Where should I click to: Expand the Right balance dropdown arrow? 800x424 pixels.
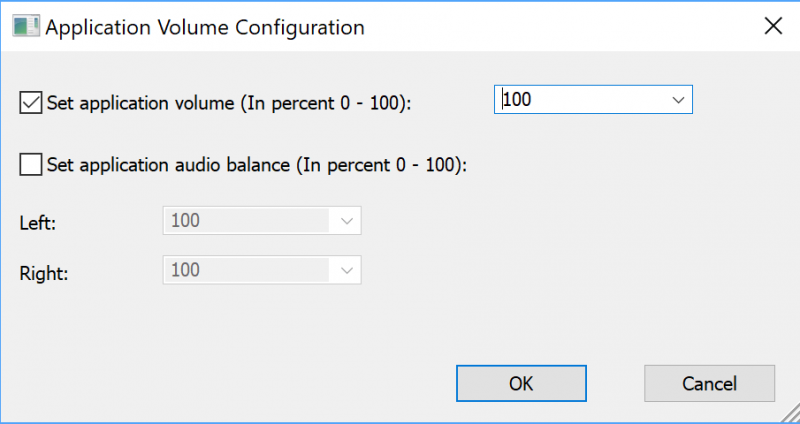coord(346,270)
